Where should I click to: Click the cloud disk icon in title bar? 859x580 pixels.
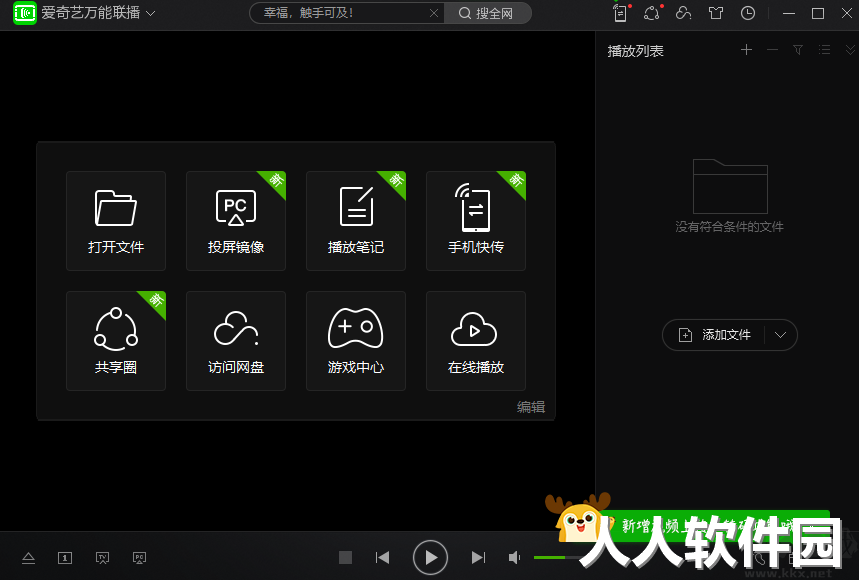click(684, 13)
